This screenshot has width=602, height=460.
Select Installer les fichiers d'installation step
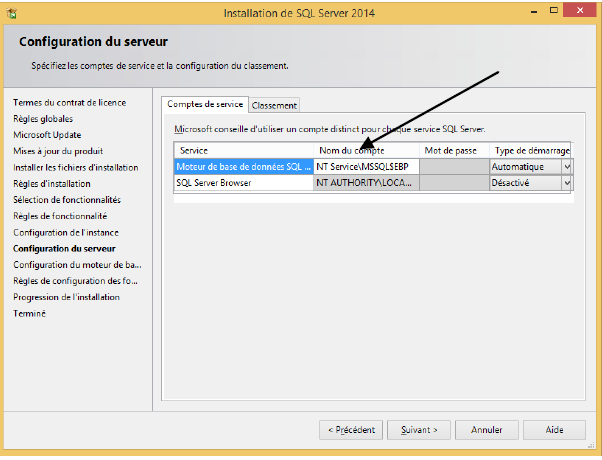coord(76,168)
